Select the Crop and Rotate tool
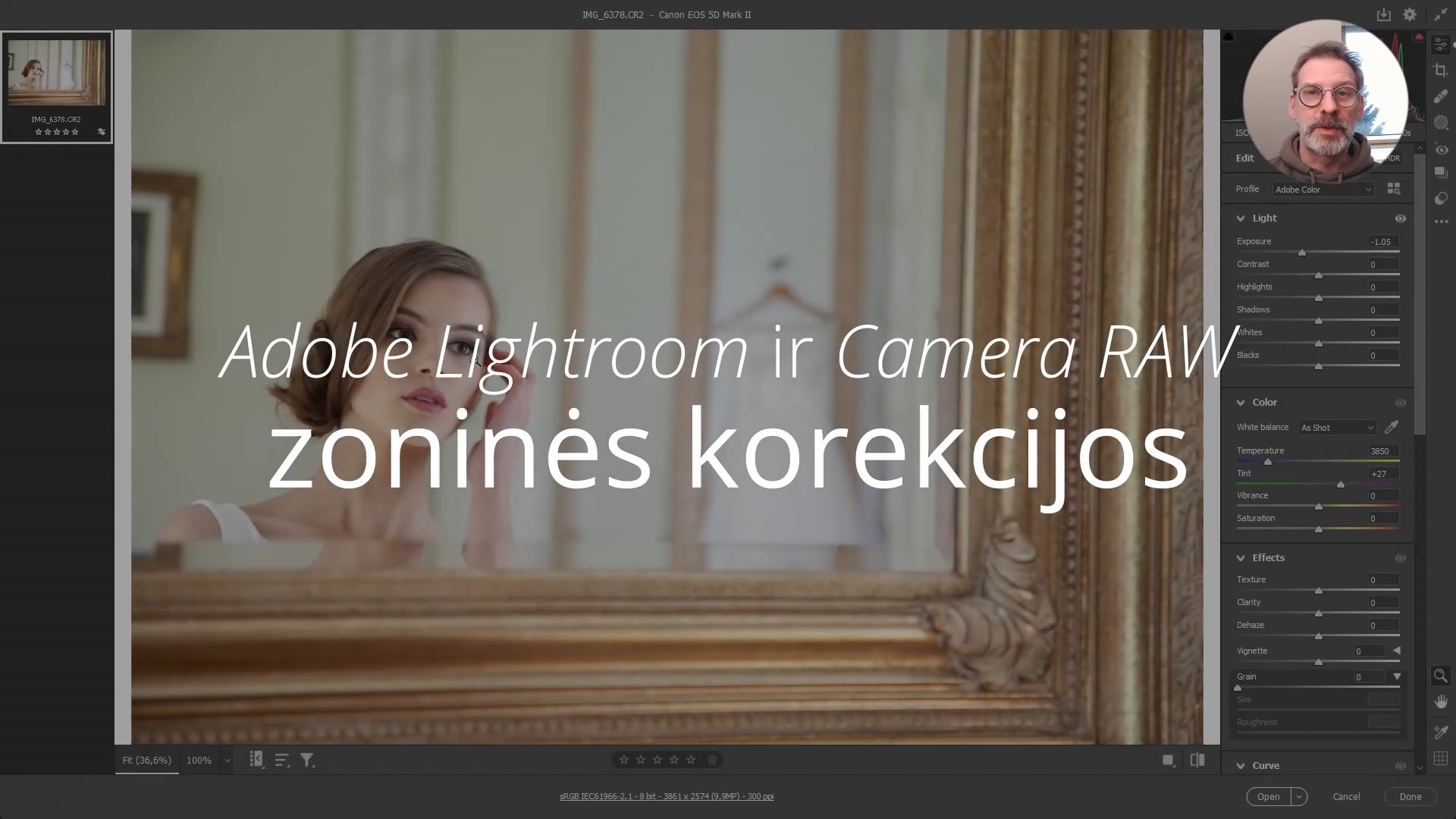The height and width of the screenshot is (819, 1456). tap(1441, 71)
